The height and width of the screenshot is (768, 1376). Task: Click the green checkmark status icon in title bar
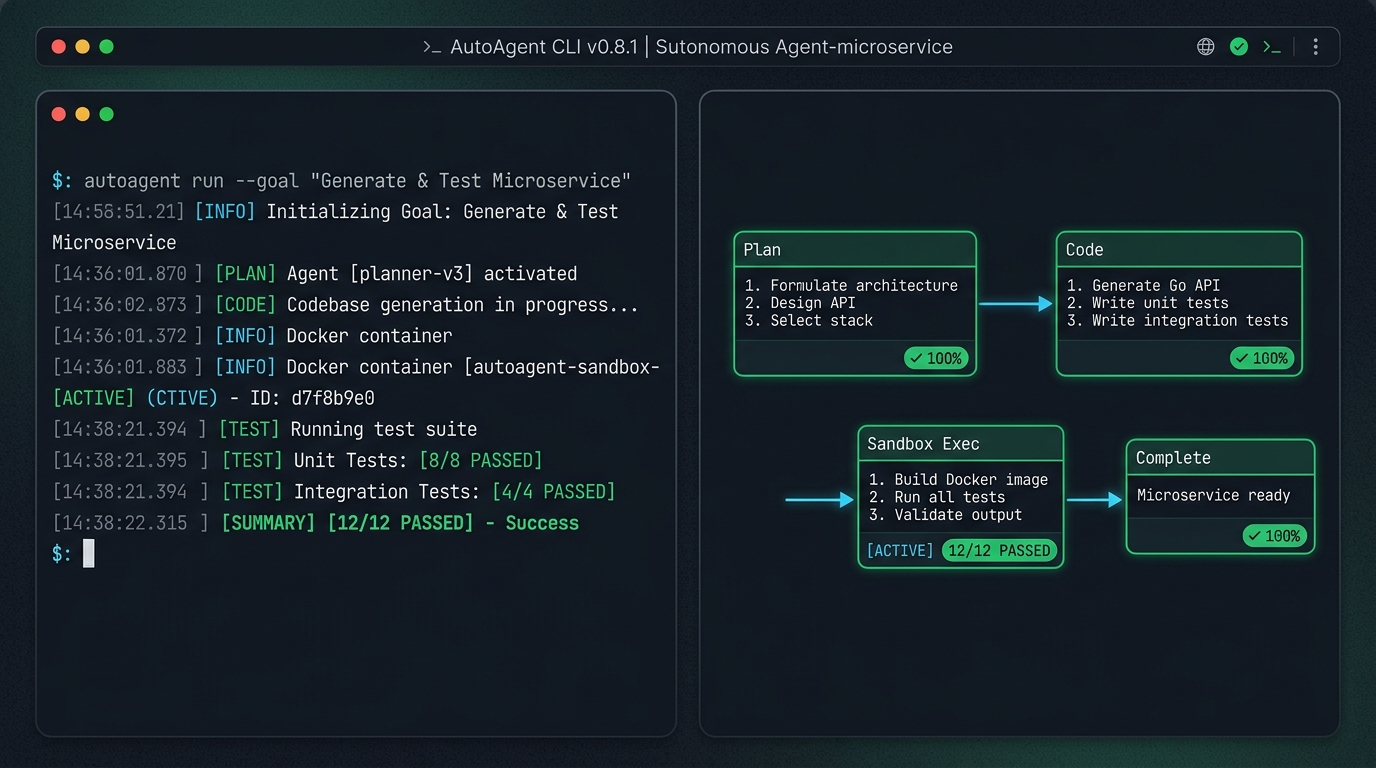(1239, 47)
